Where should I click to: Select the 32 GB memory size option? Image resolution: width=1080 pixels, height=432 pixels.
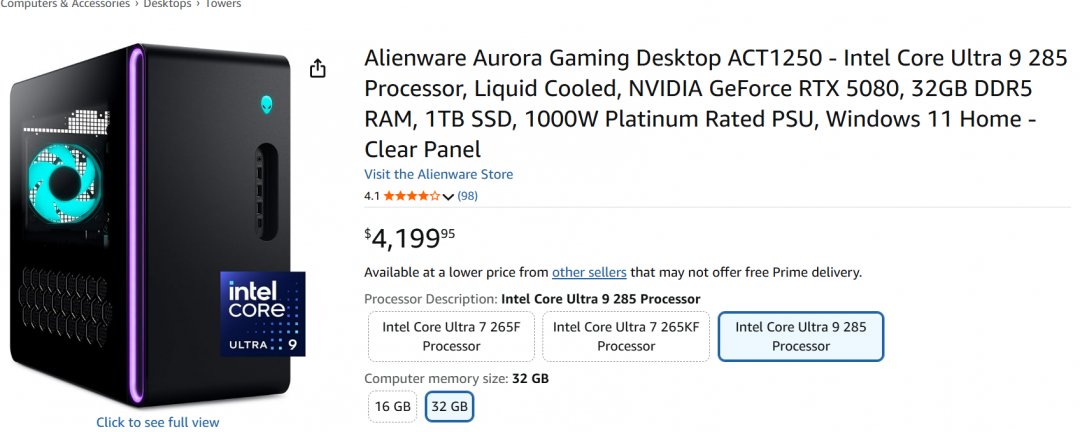[x=449, y=407]
